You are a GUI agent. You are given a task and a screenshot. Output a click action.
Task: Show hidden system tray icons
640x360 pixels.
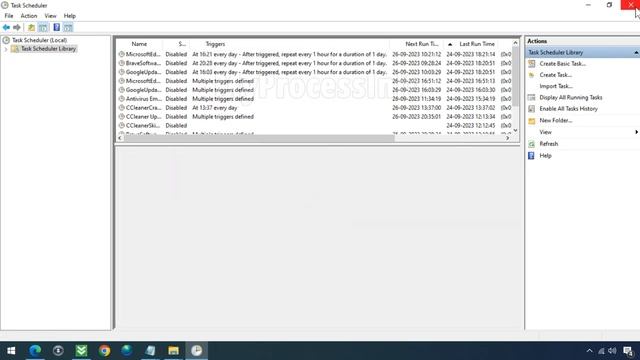tap(589, 351)
